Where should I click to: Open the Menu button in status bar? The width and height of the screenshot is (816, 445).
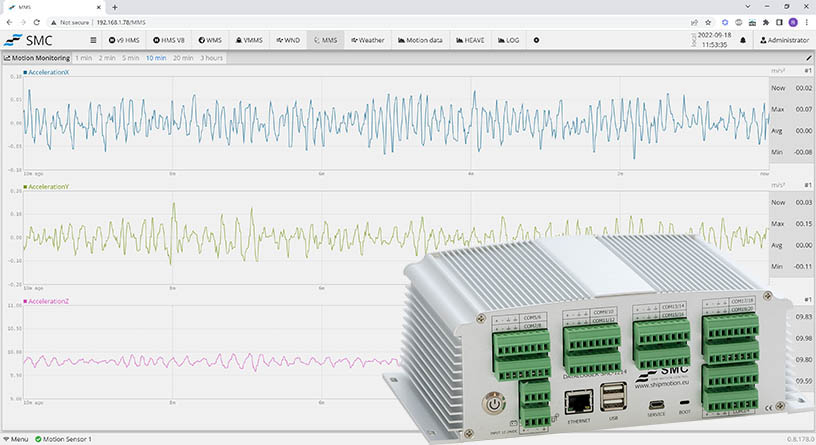click(16, 439)
